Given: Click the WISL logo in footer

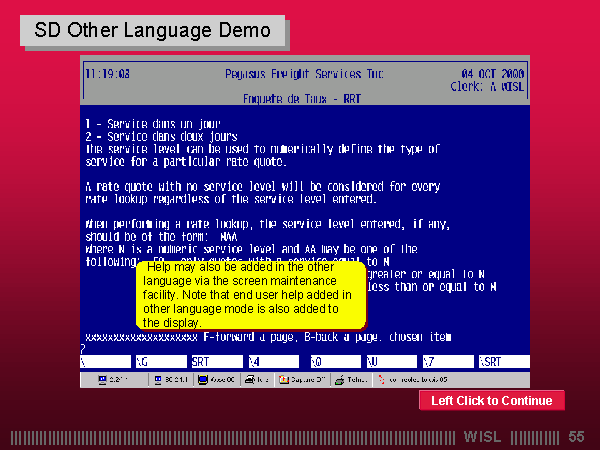Looking at the screenshot, I should pos(484,437).
